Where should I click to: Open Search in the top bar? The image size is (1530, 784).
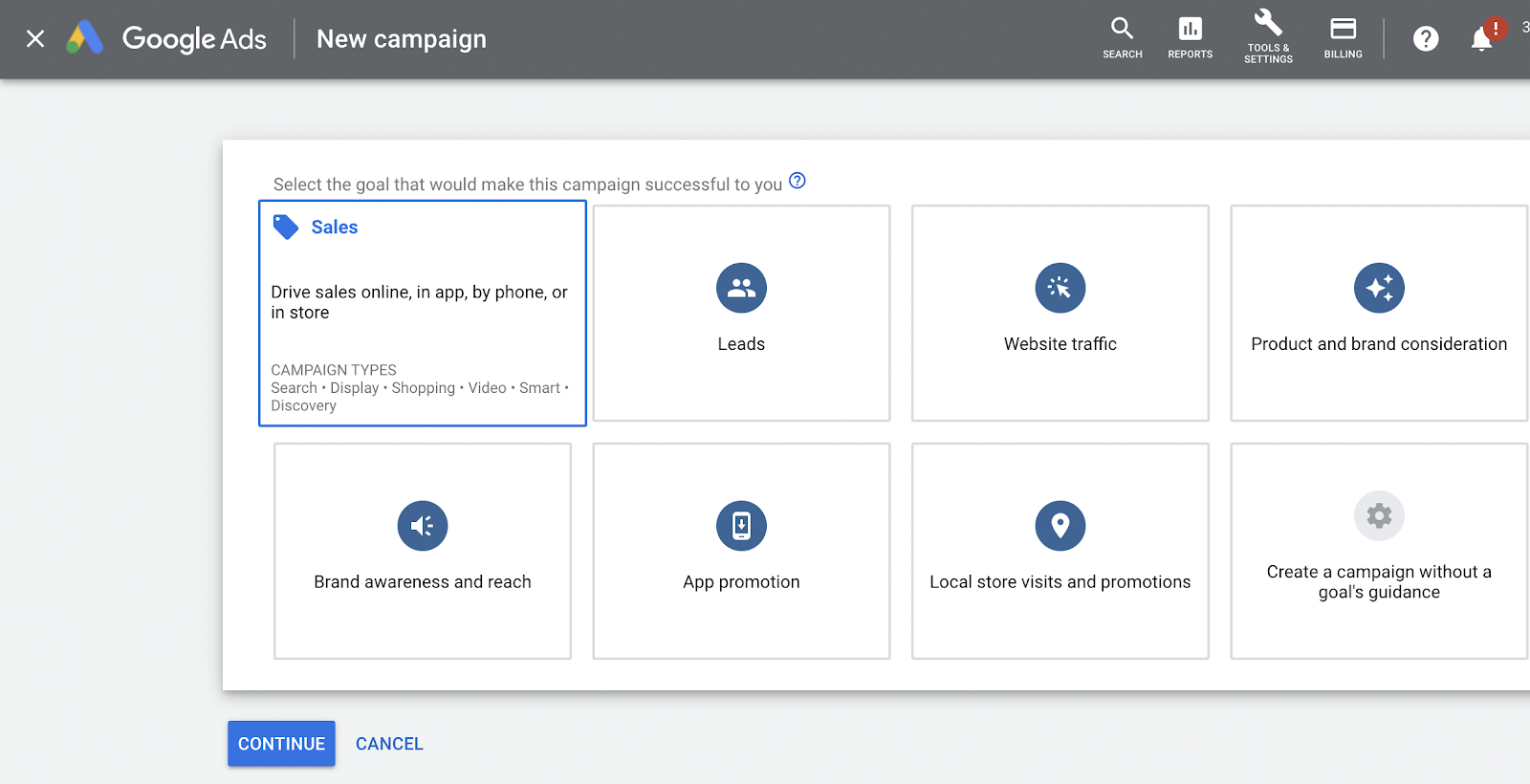coord(1123,38)
